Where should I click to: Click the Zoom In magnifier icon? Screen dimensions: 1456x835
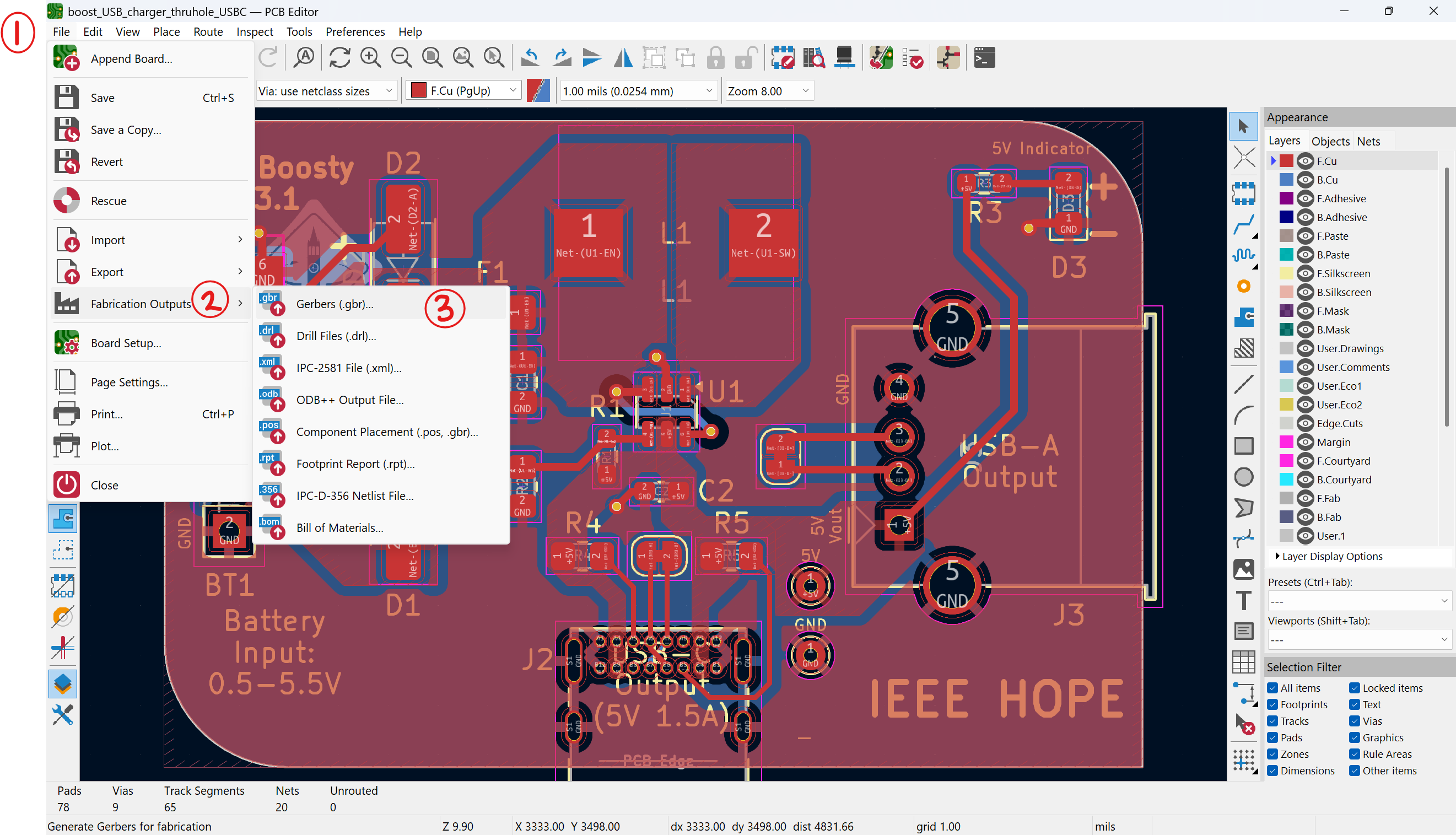[x=370, y=58]
